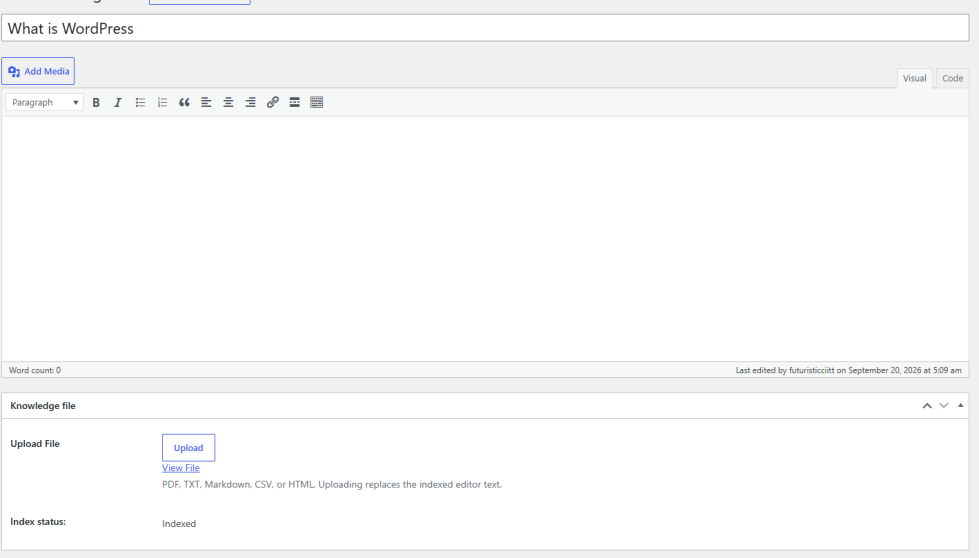Collapse the Knowledge file panel

(960, 406)
